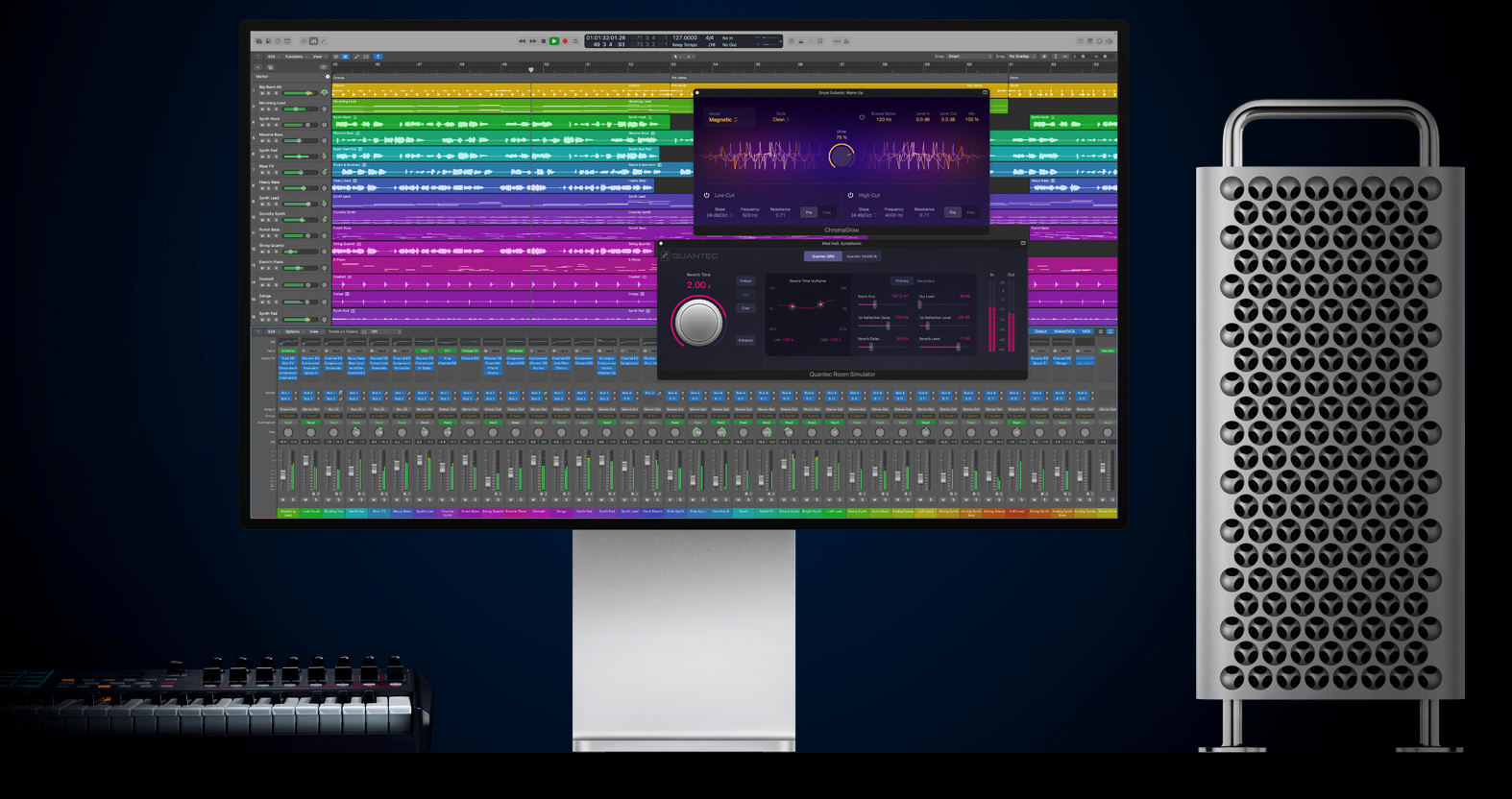
Task: Click add-marker button on Marker track
Action: [328, 77]
